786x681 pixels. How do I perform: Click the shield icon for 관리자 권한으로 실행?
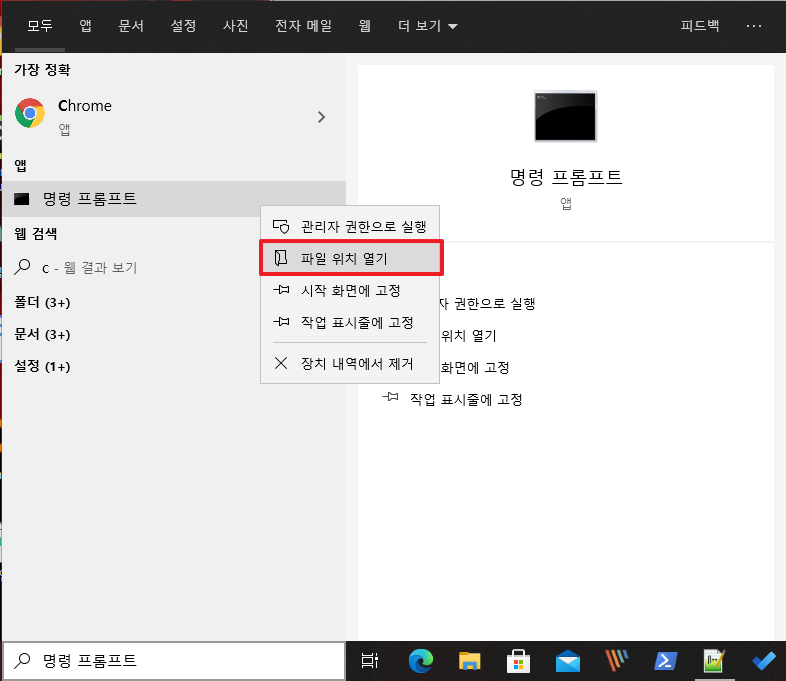[281, 226]
